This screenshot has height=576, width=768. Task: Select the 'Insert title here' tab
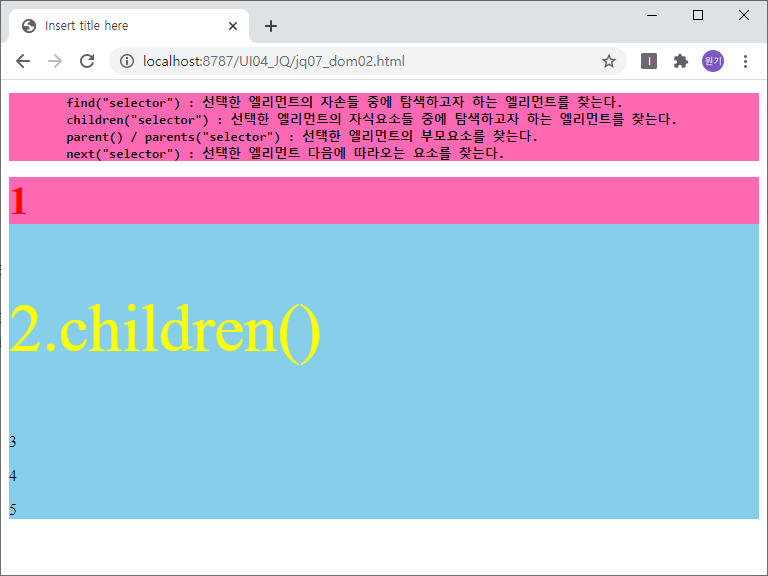(129, 26)
